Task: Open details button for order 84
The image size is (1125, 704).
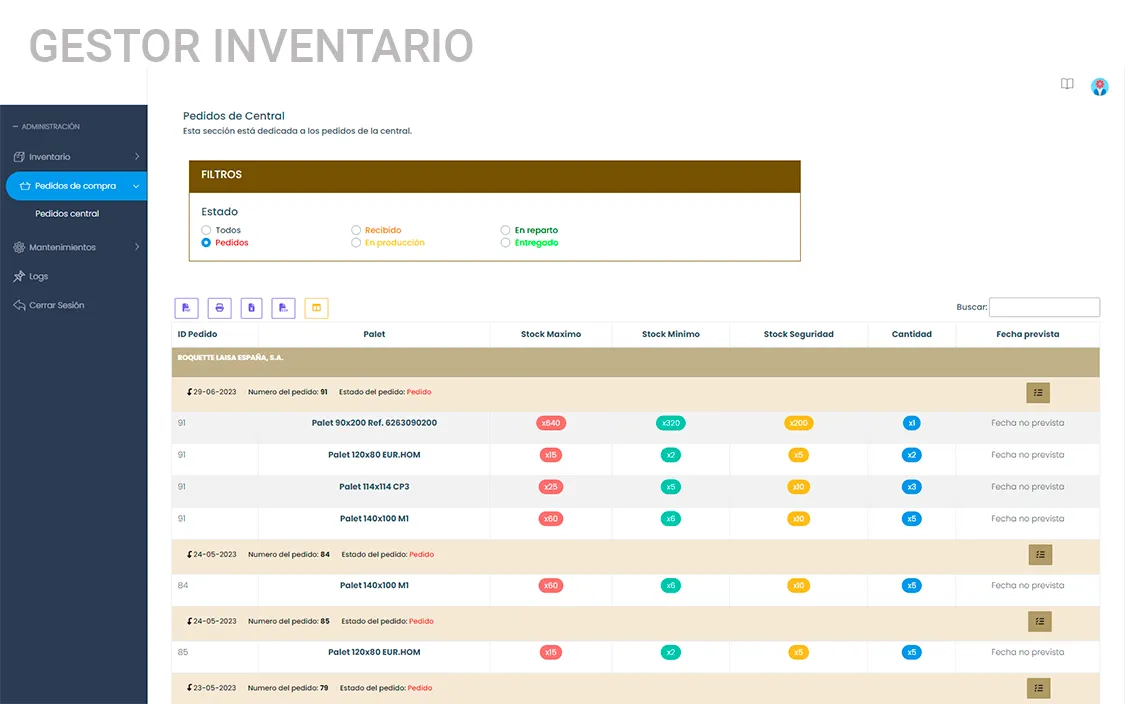Action: [1040, 555]
